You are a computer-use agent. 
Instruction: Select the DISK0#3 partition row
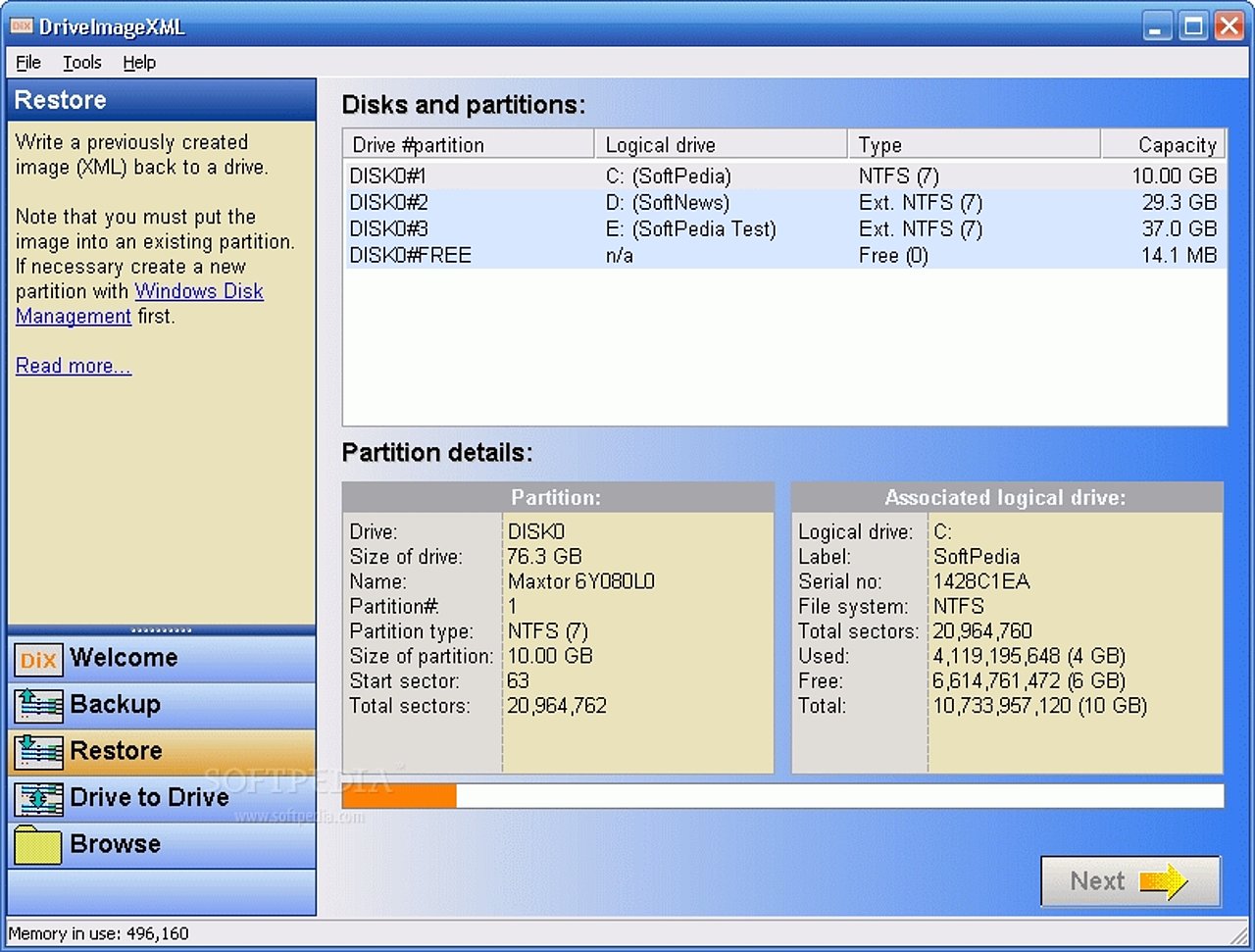point(784,229)
